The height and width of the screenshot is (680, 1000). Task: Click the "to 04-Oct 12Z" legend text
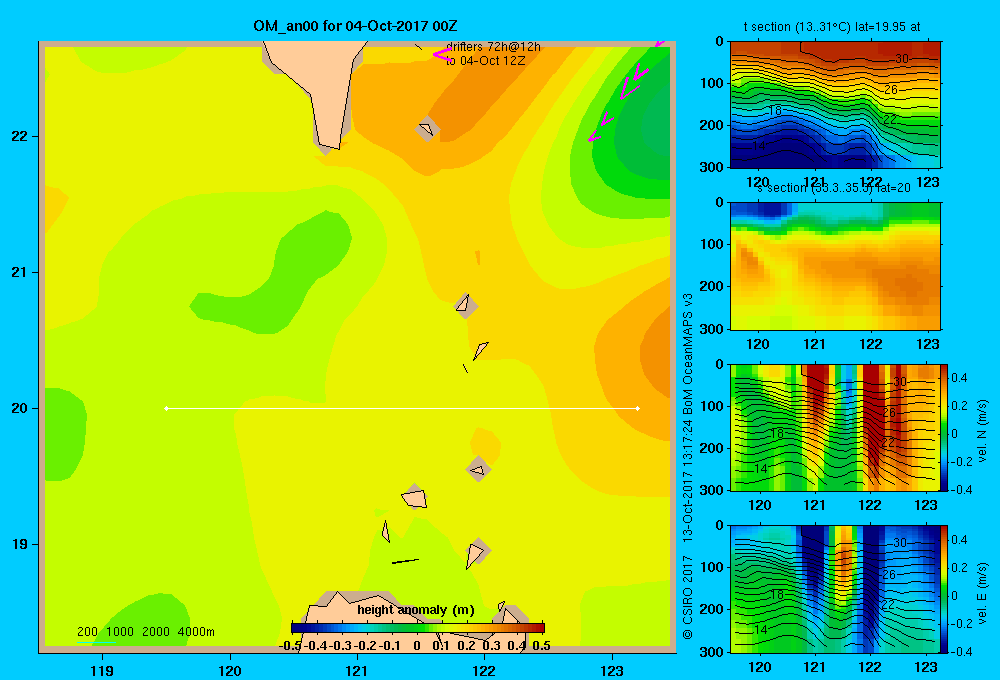click(485, 61)
